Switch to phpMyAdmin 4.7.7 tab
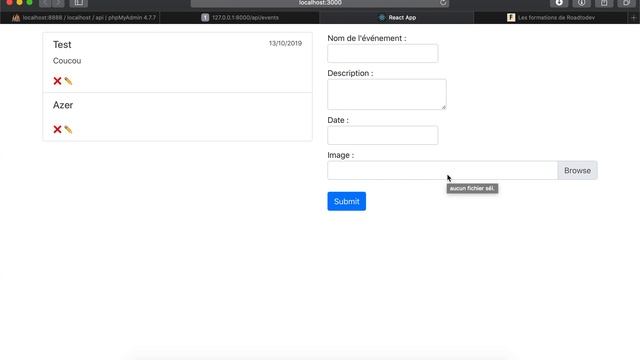 tap(80, 18)
